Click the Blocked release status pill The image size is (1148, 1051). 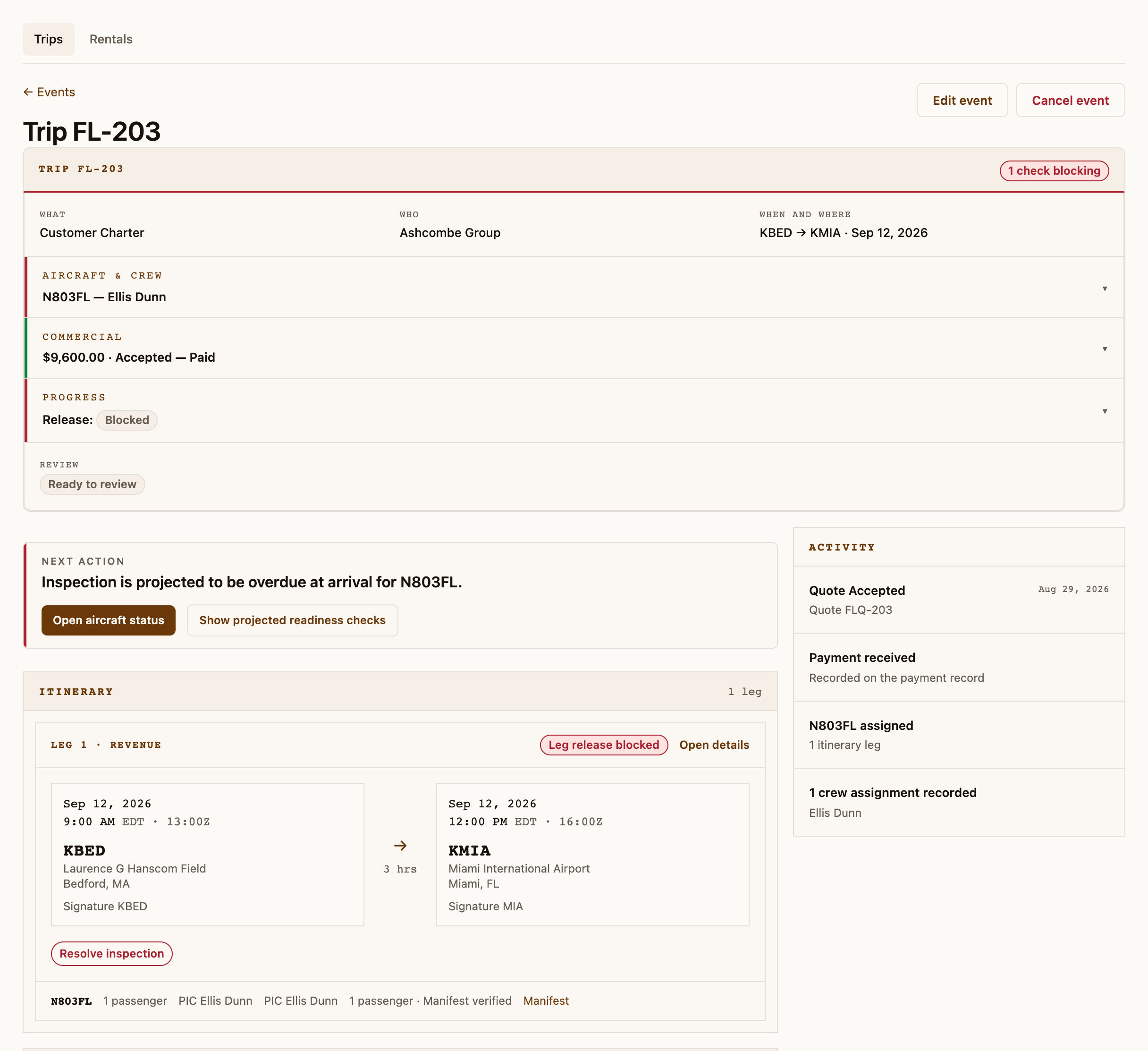[x=127, y=420]
